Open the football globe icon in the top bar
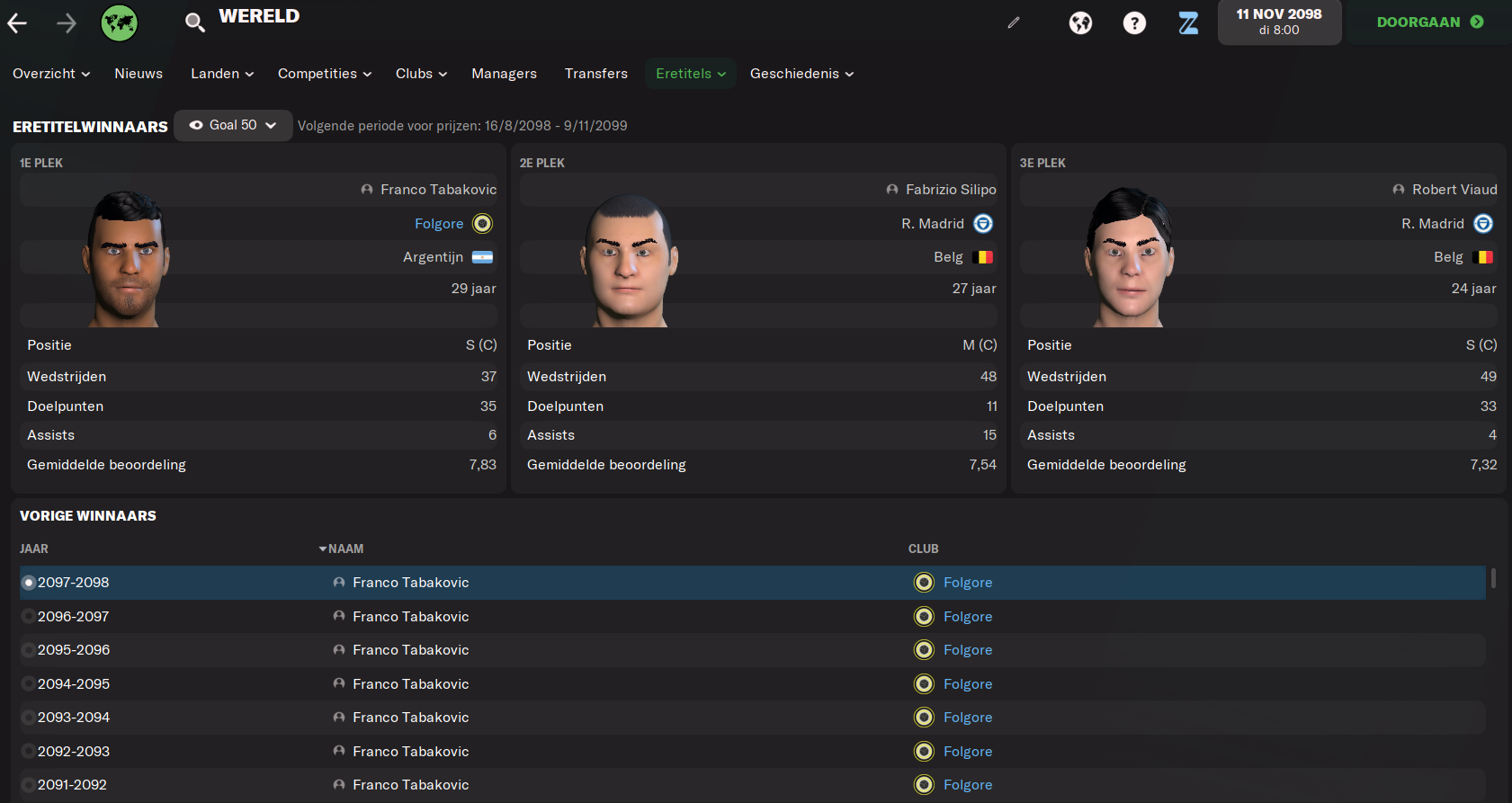Image resolution: width=1512 pixels, height=803 pixels. (1080, 23)
